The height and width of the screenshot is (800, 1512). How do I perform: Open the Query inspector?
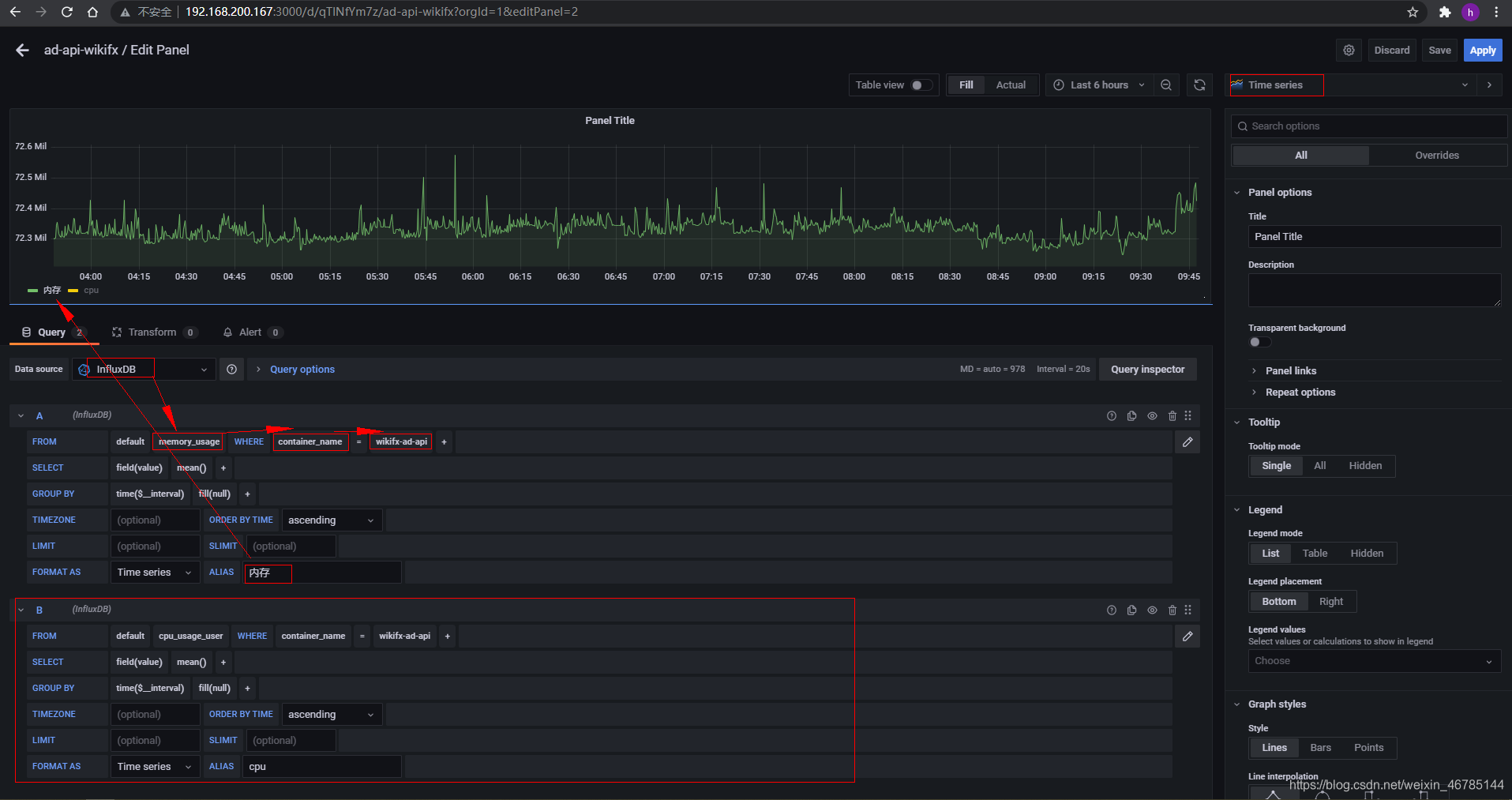coord(1148,370)
